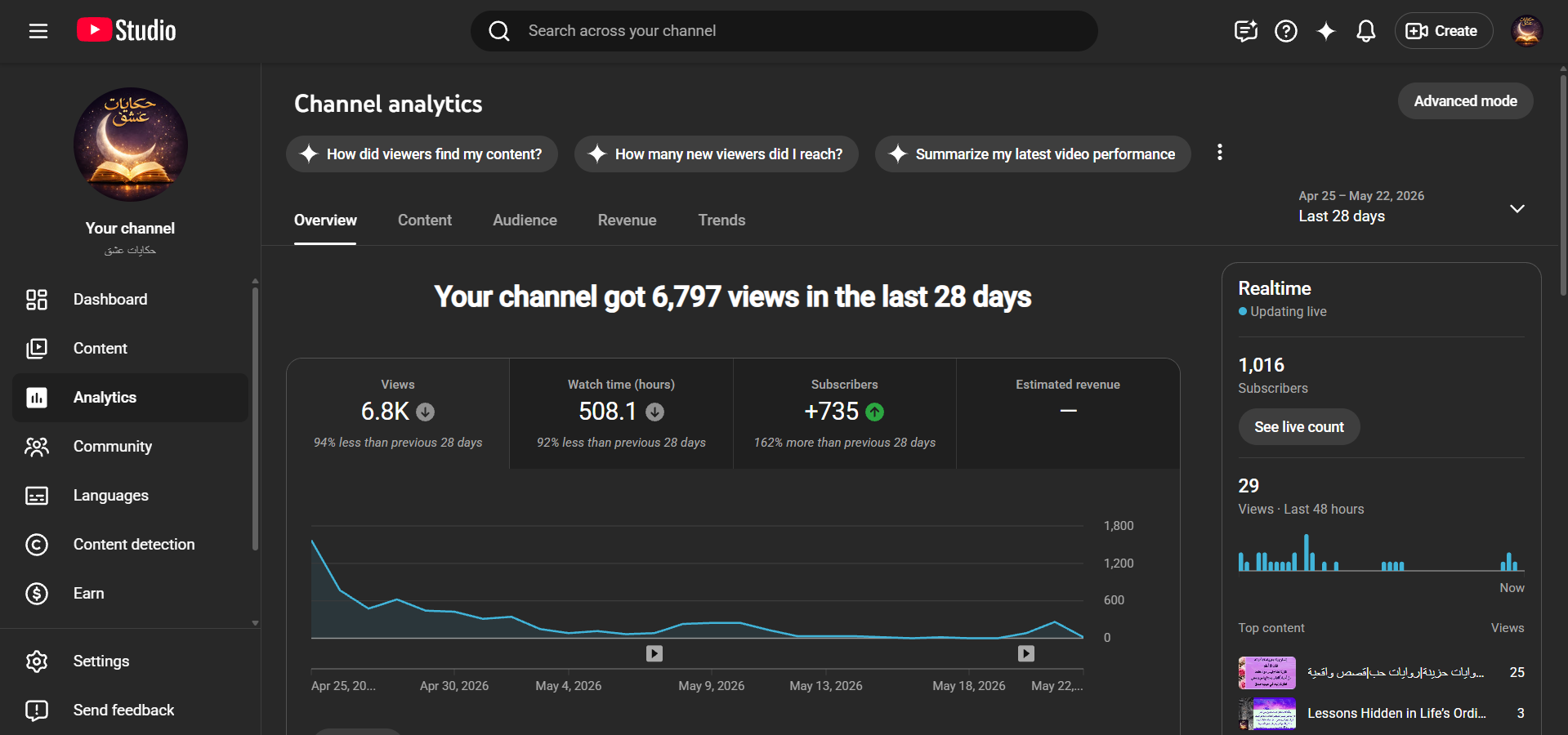This screenshot has width=1568, height=735.
Task: Select the Views metric card
Action: pyautogui.click(x=398, y=414)
